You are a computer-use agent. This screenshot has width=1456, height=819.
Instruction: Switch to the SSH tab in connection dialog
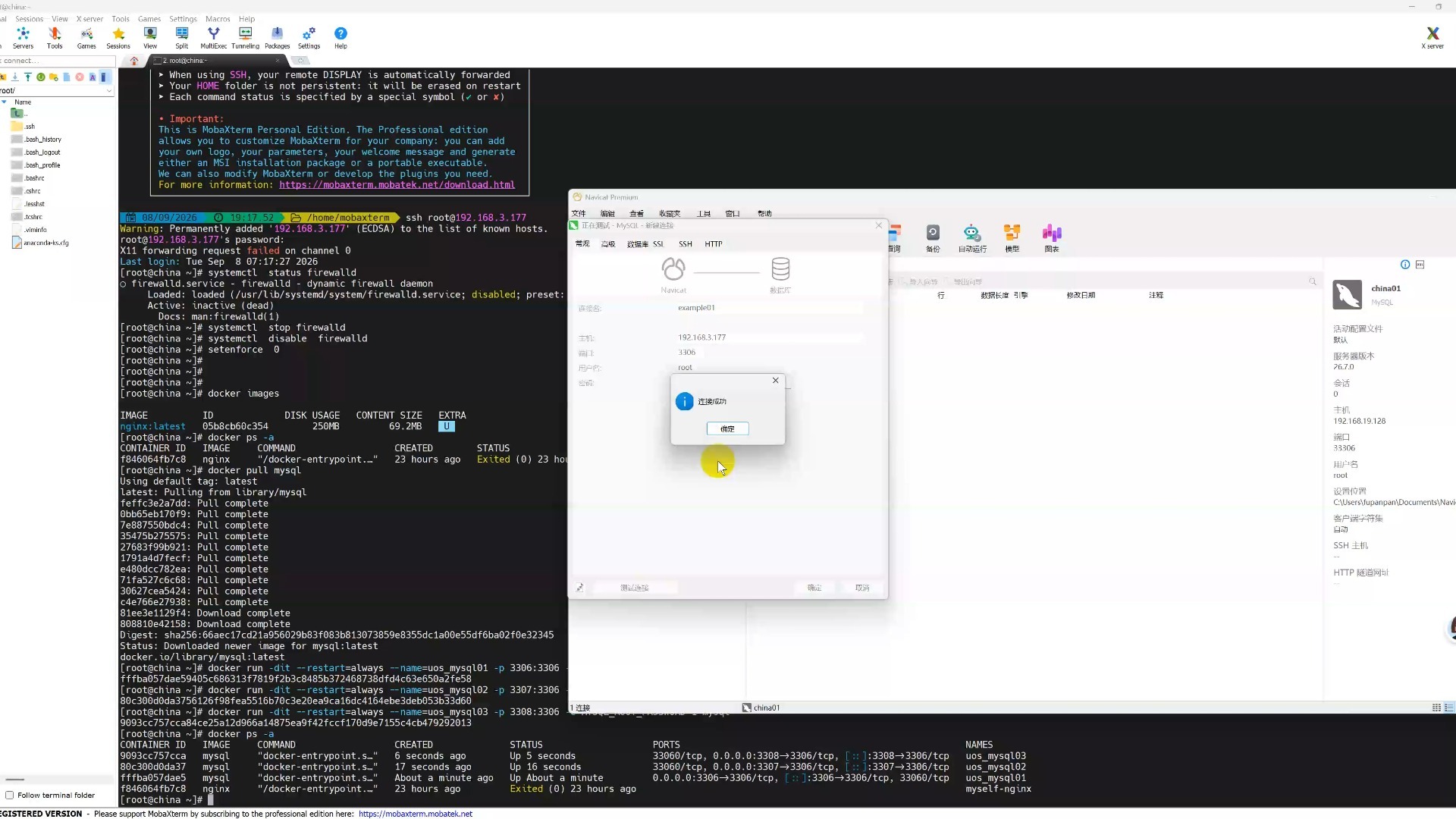click(x=686, y=244)
